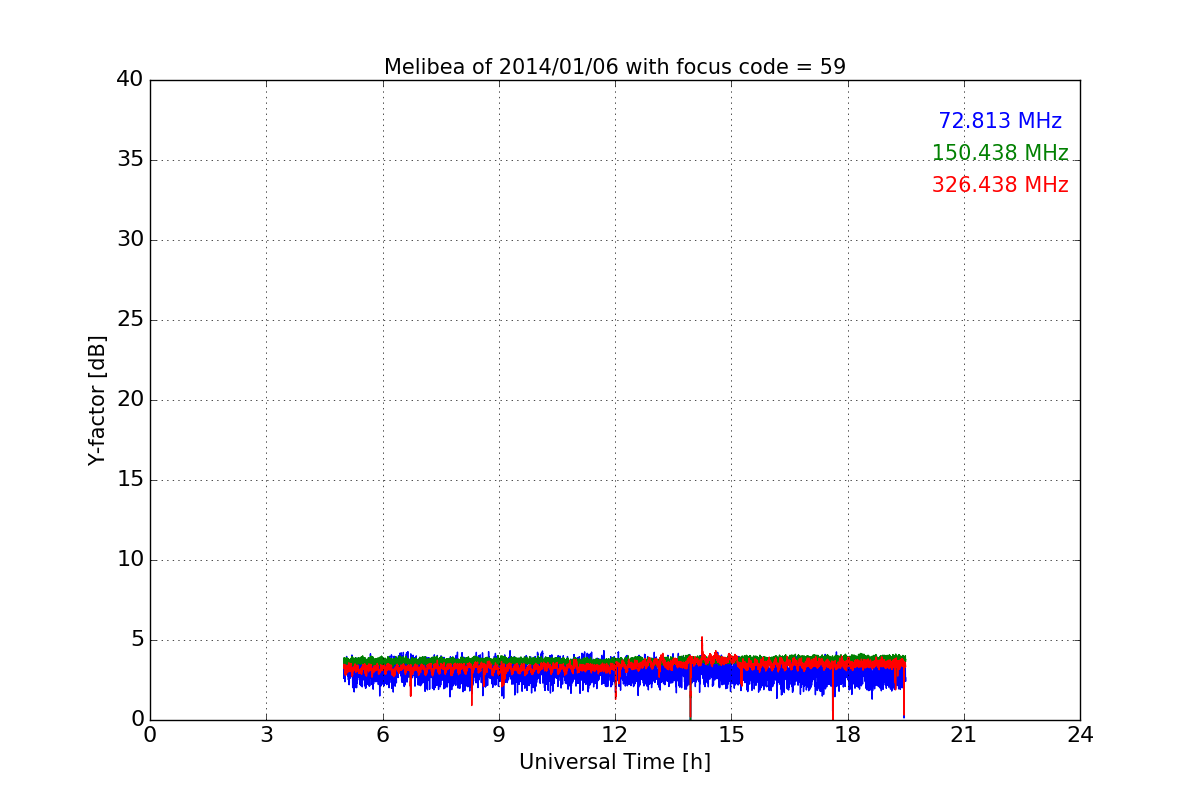Image resolution: width=1200 pixels, height=800 pixels.
Task: Select the 326.438 MHz legend label
Action: [x=1000, y=185]
